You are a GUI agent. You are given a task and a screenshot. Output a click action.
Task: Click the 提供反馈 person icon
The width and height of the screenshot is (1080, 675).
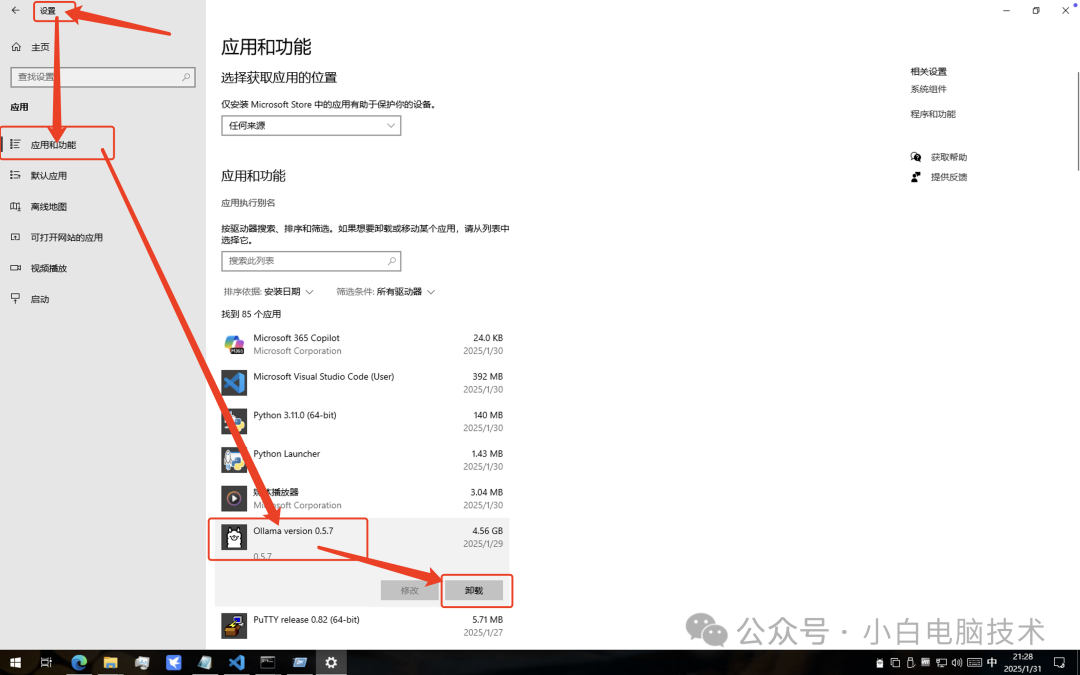click(x=916, y=177)
